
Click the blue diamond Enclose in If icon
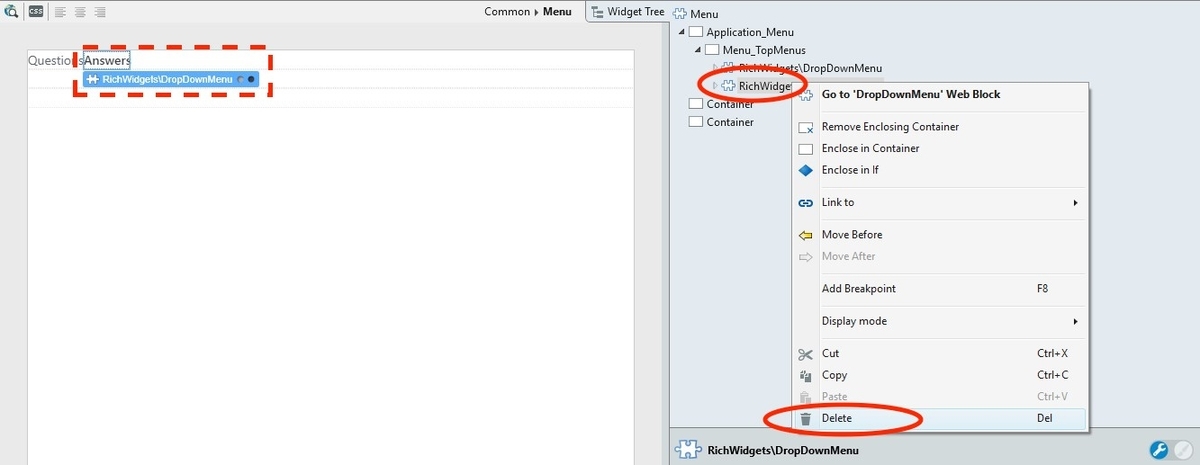point(806,170)
